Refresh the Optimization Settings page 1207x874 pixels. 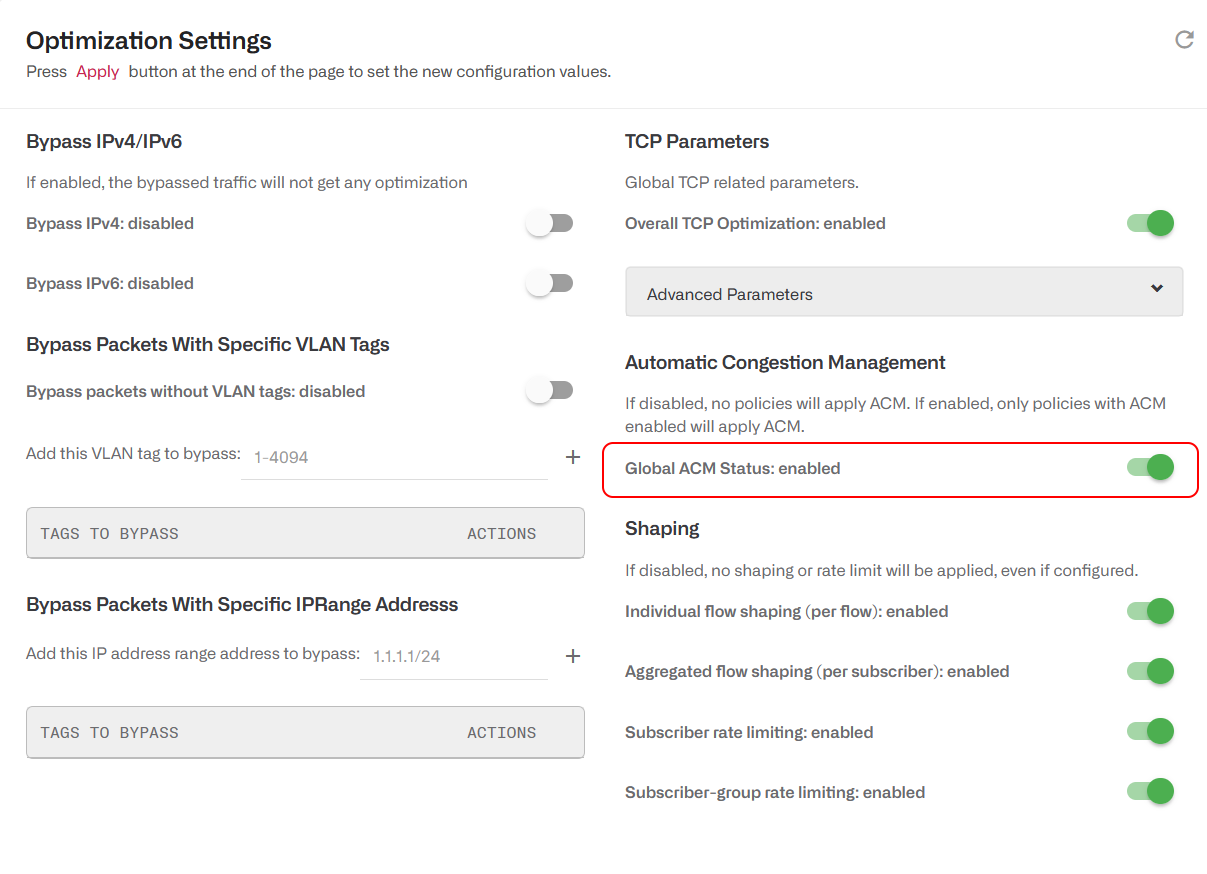pyautogui.click(x=1184, y=39)
